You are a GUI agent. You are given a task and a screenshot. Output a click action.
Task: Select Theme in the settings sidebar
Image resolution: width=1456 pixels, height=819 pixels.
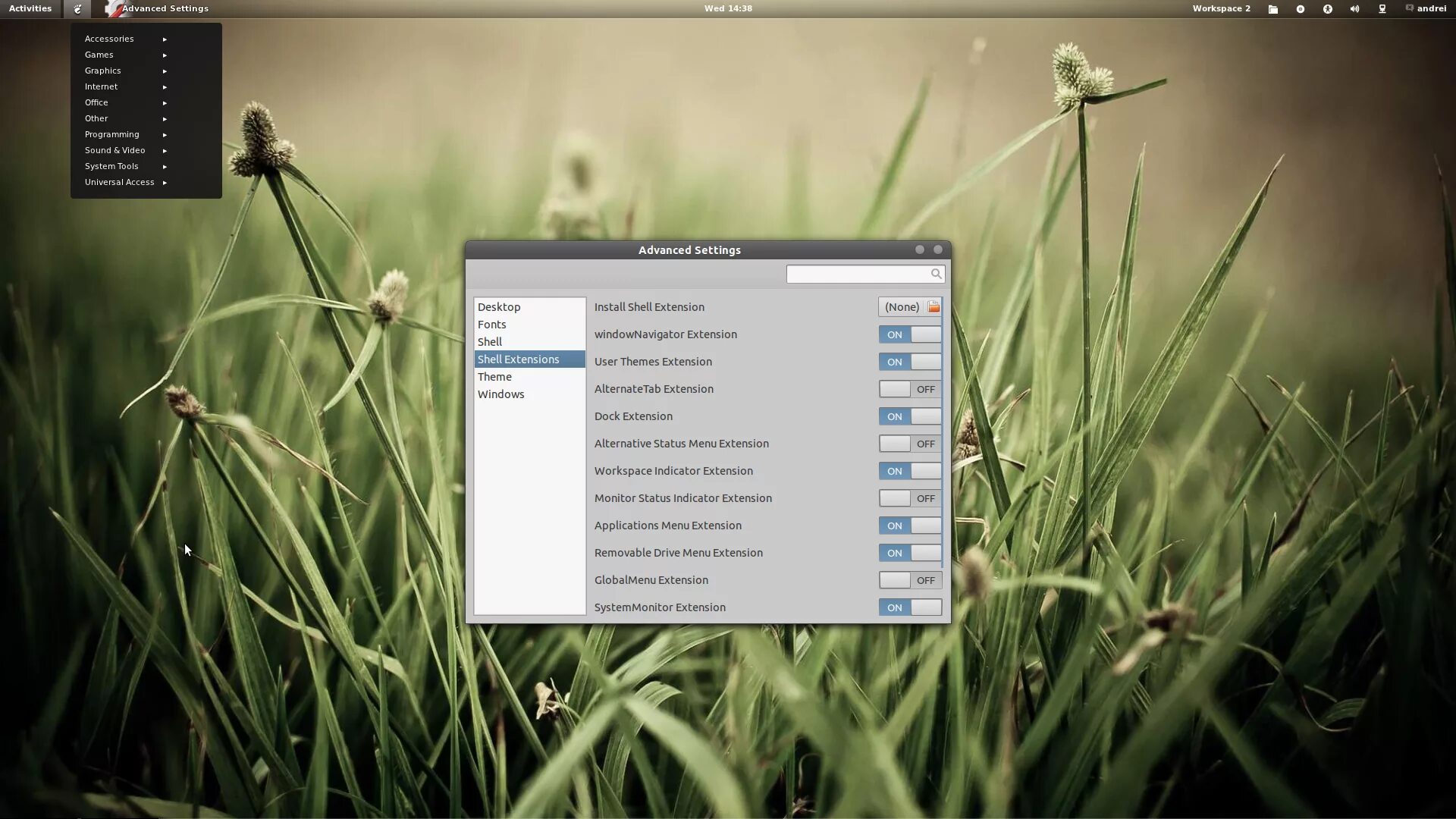point(494,377)
